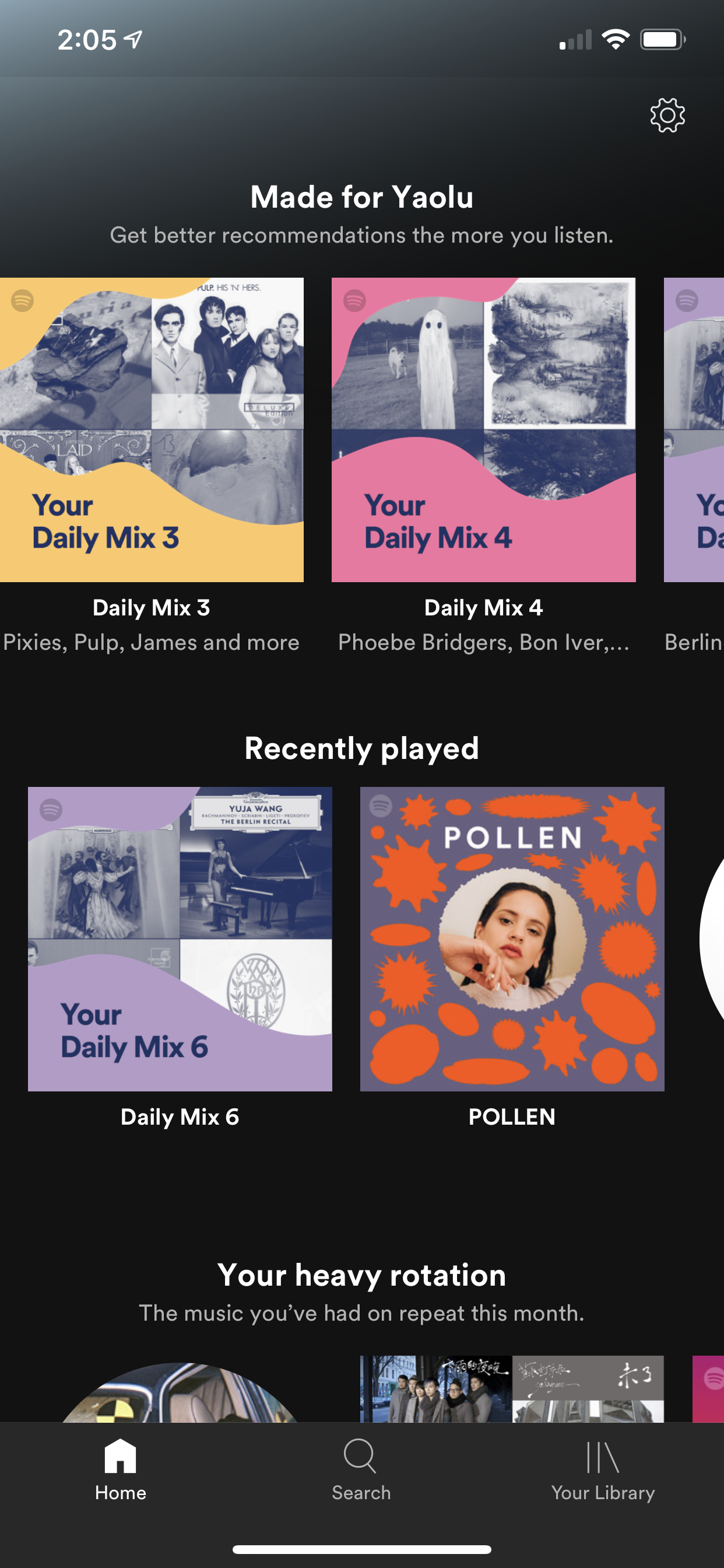Open the POLLEN playlist title

[512, 1117]
